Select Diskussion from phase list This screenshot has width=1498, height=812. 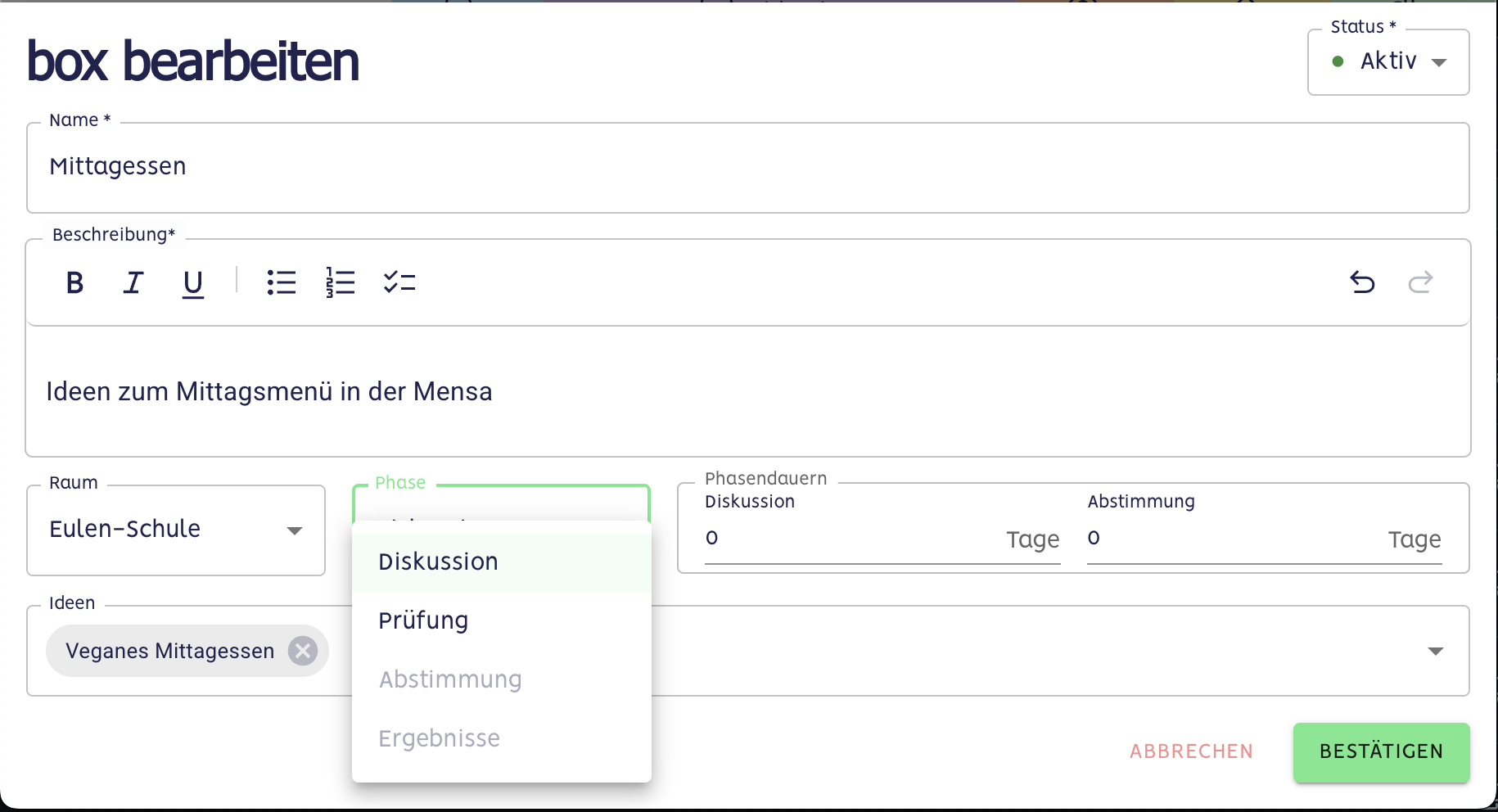[x=439, y=562]
